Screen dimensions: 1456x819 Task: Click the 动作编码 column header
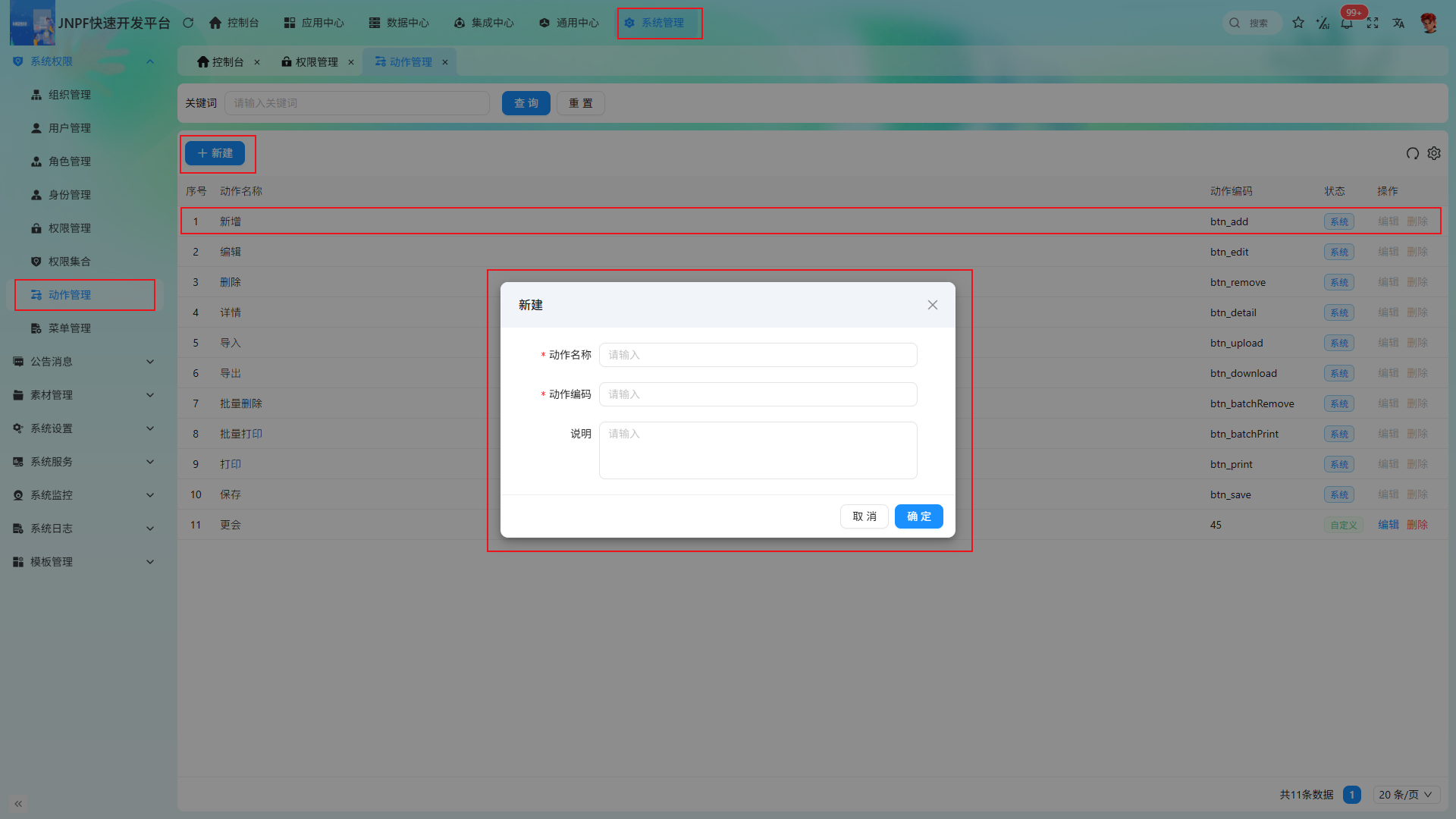pos(1232,191)
